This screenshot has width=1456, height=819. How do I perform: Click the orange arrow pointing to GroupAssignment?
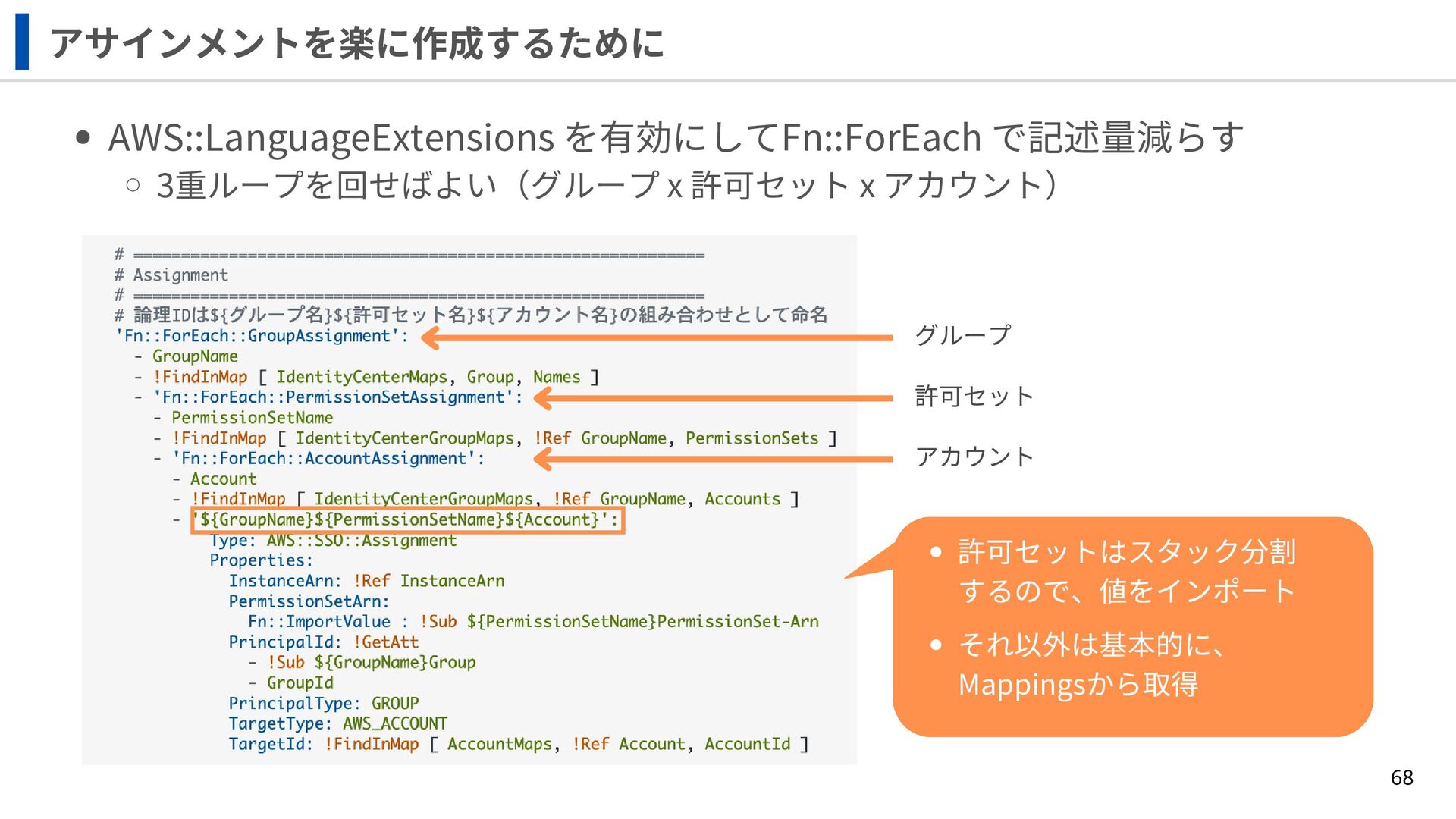point(657,338)
